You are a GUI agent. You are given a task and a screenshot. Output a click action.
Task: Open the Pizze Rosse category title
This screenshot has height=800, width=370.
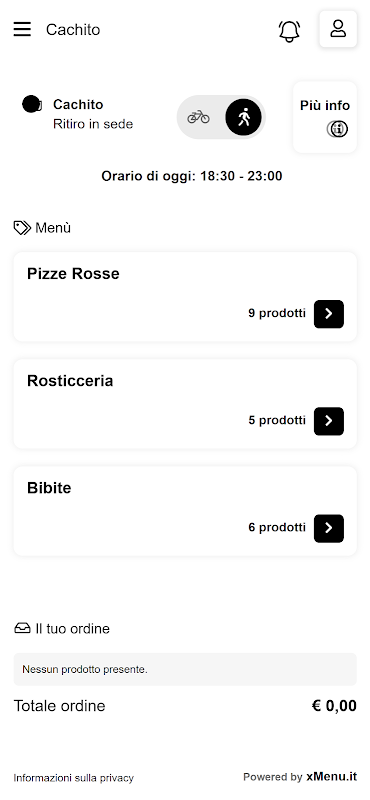pos(73,273)
